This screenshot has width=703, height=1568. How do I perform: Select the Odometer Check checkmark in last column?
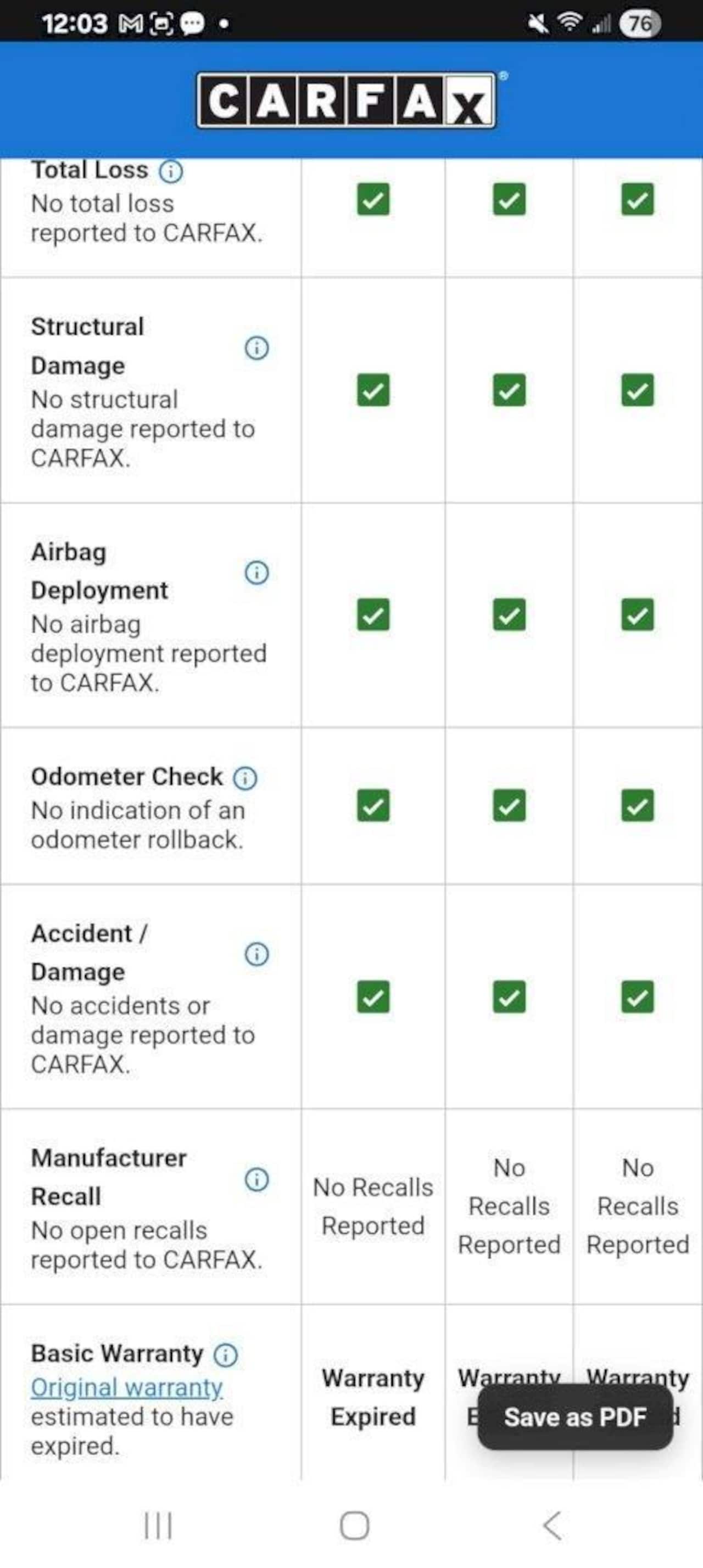point(637,806)
